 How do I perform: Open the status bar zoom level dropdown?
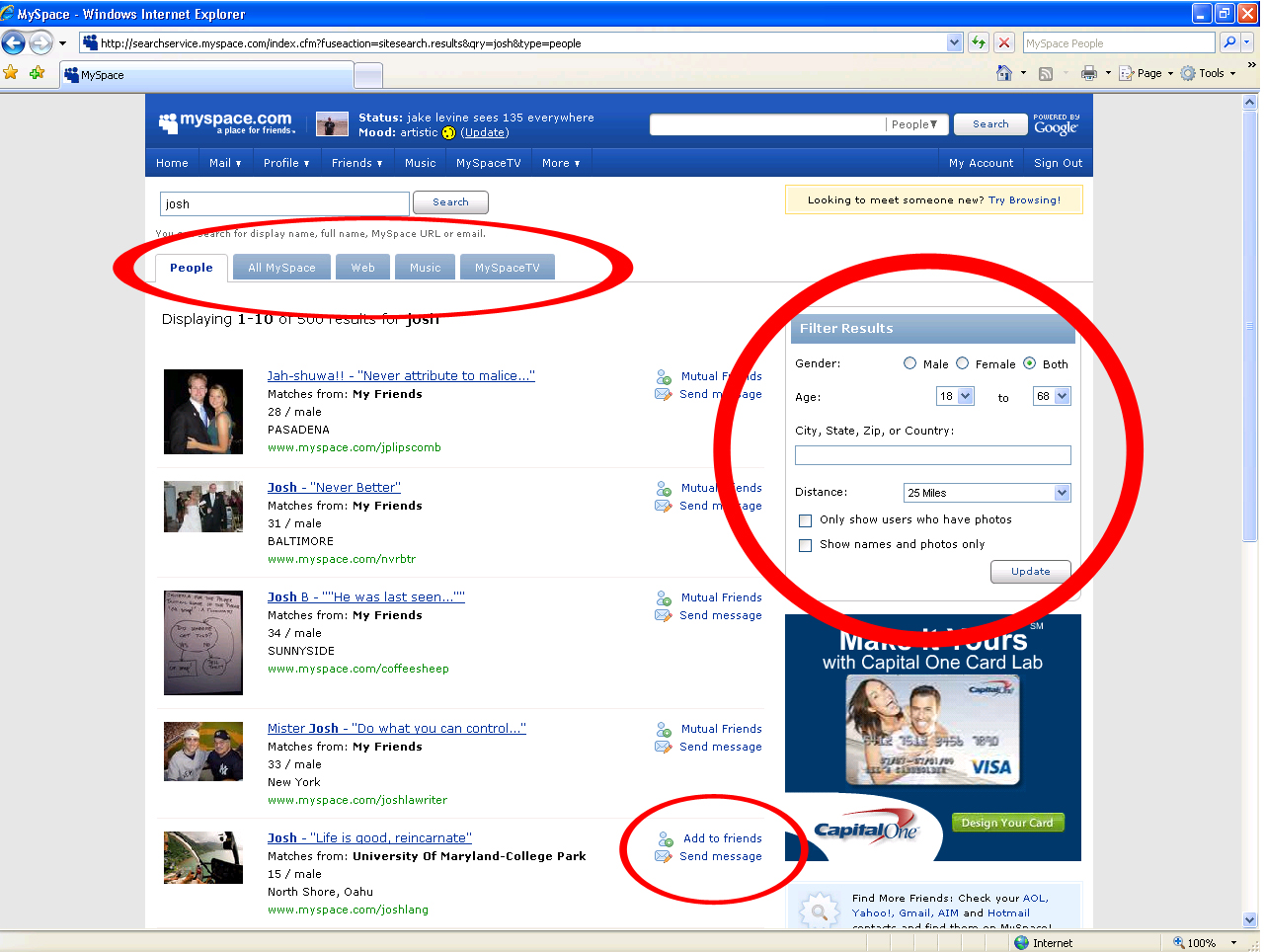click(1233, 943)
